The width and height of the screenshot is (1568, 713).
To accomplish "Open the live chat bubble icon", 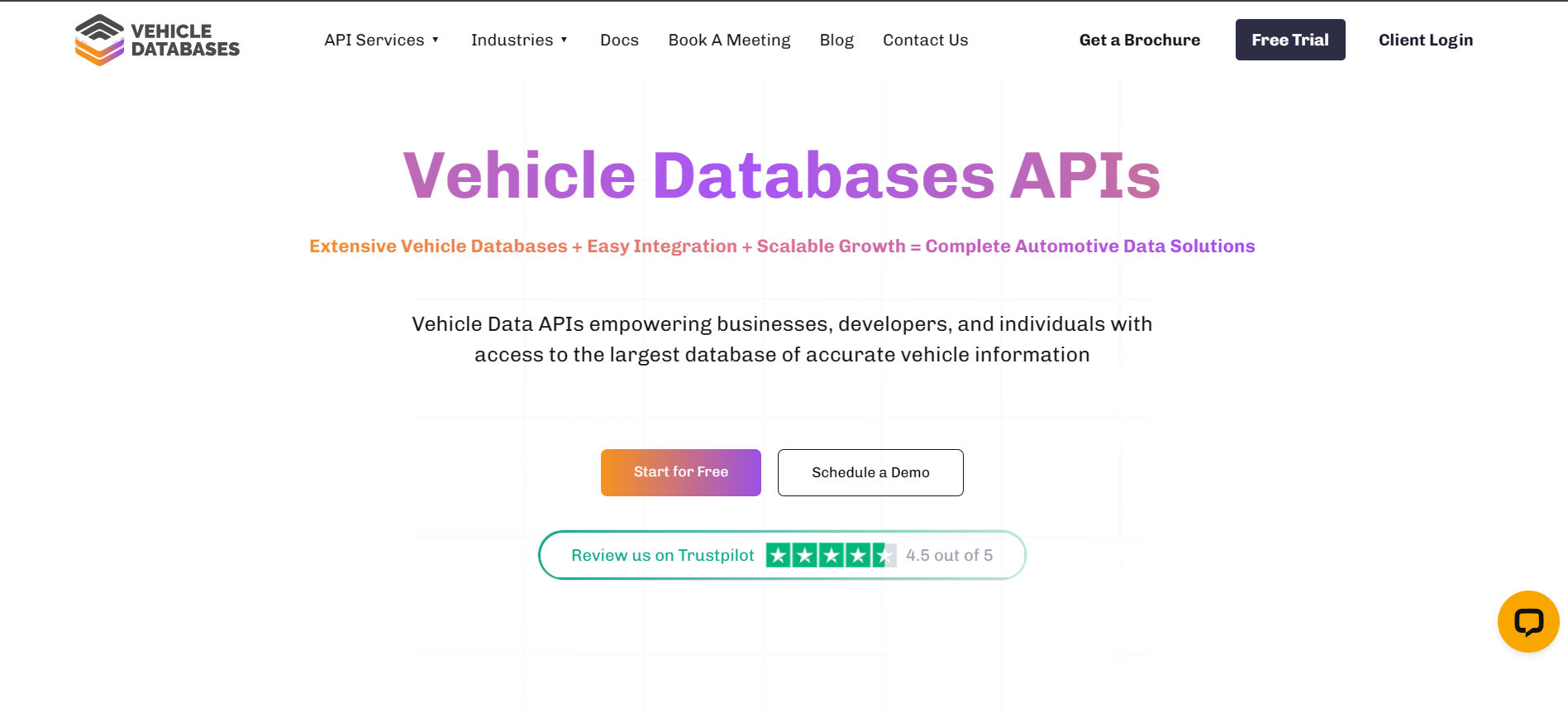I will point(1528,621).
